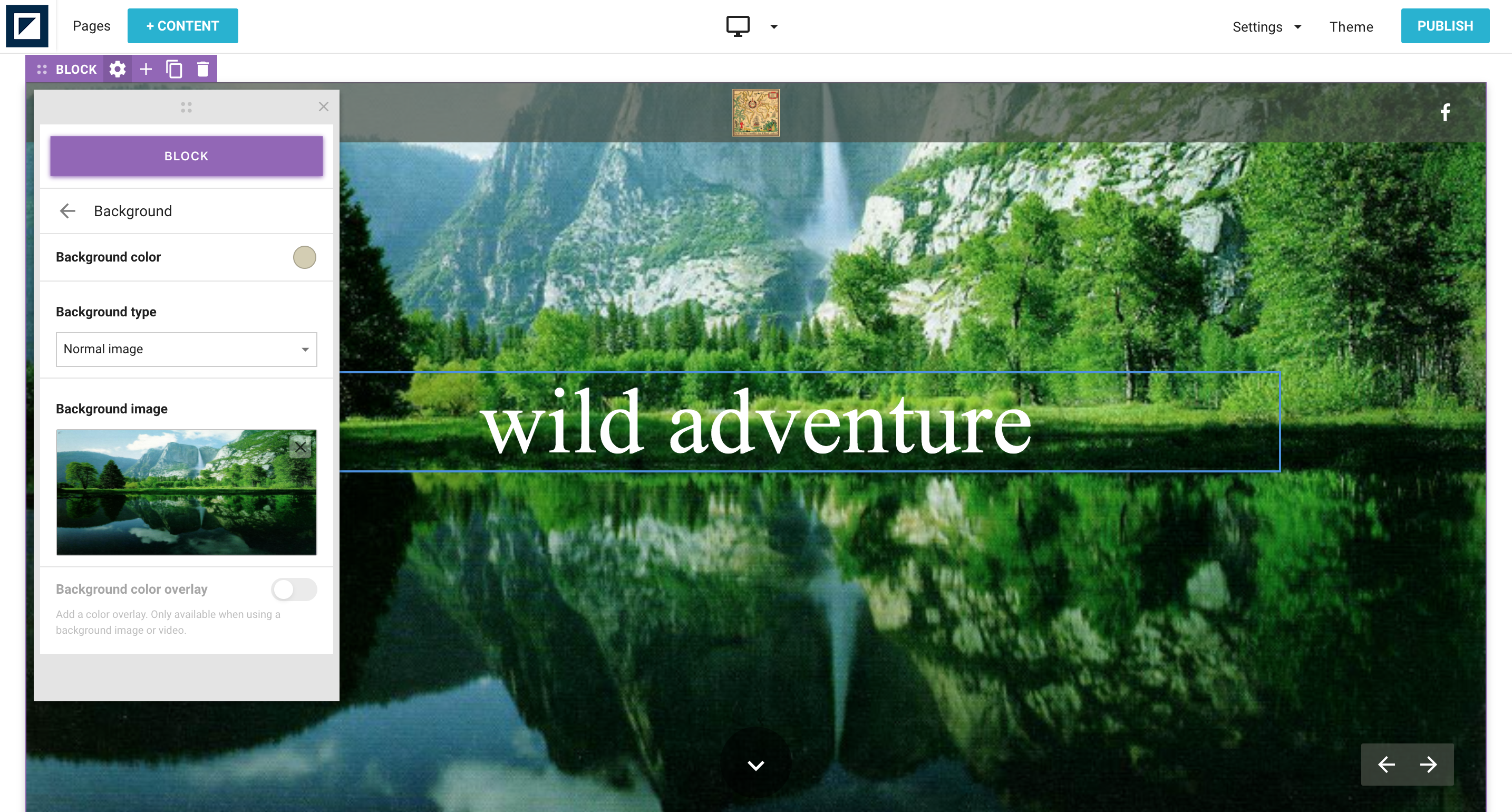Go to previous slide arrow
The width and height of the screenshot is (1512, 812).
click(x=1387, y=765)
